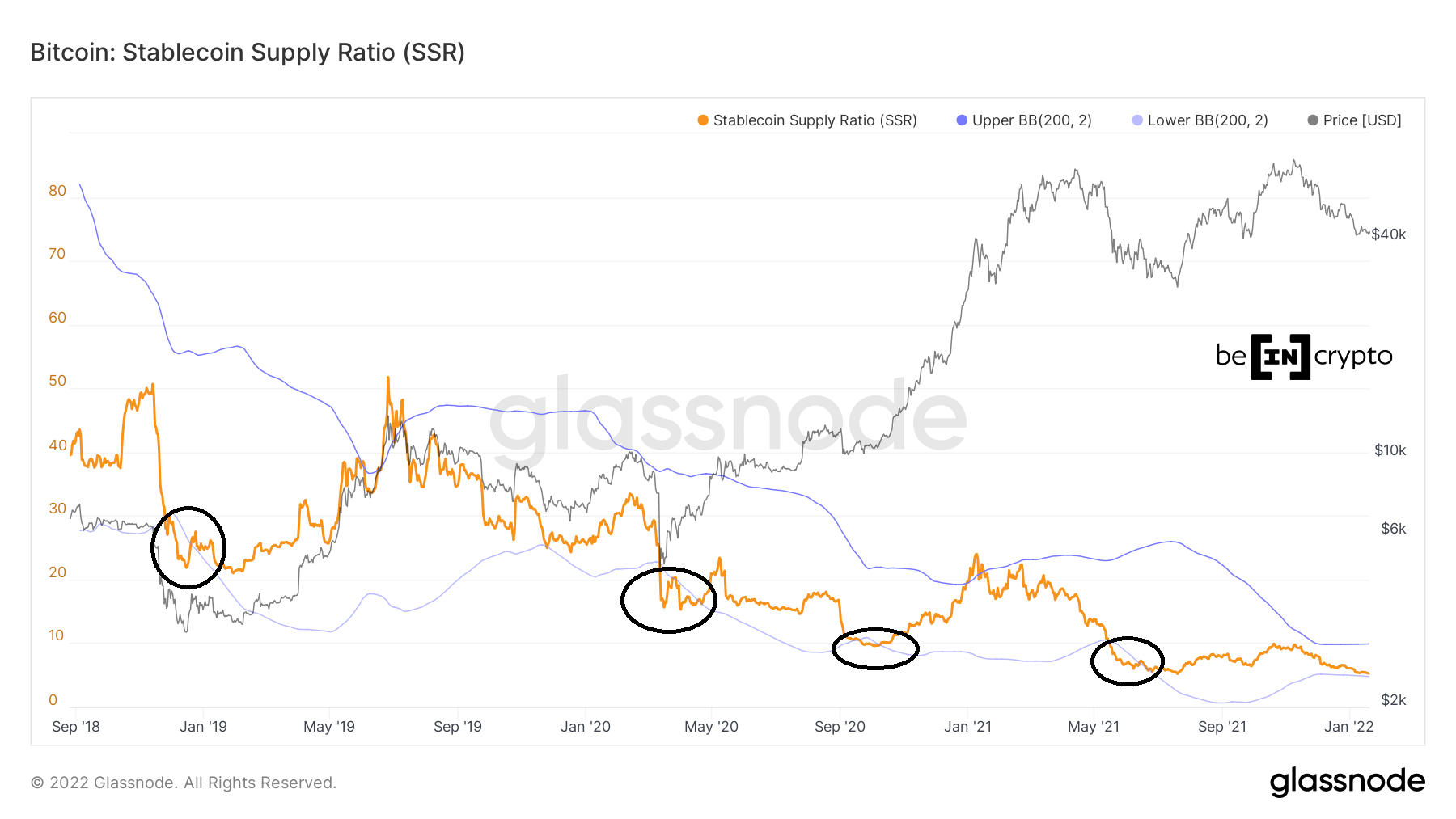Click the glassnode logo at bottom right
The image size is (1456, 819).
coord(1347,782)
